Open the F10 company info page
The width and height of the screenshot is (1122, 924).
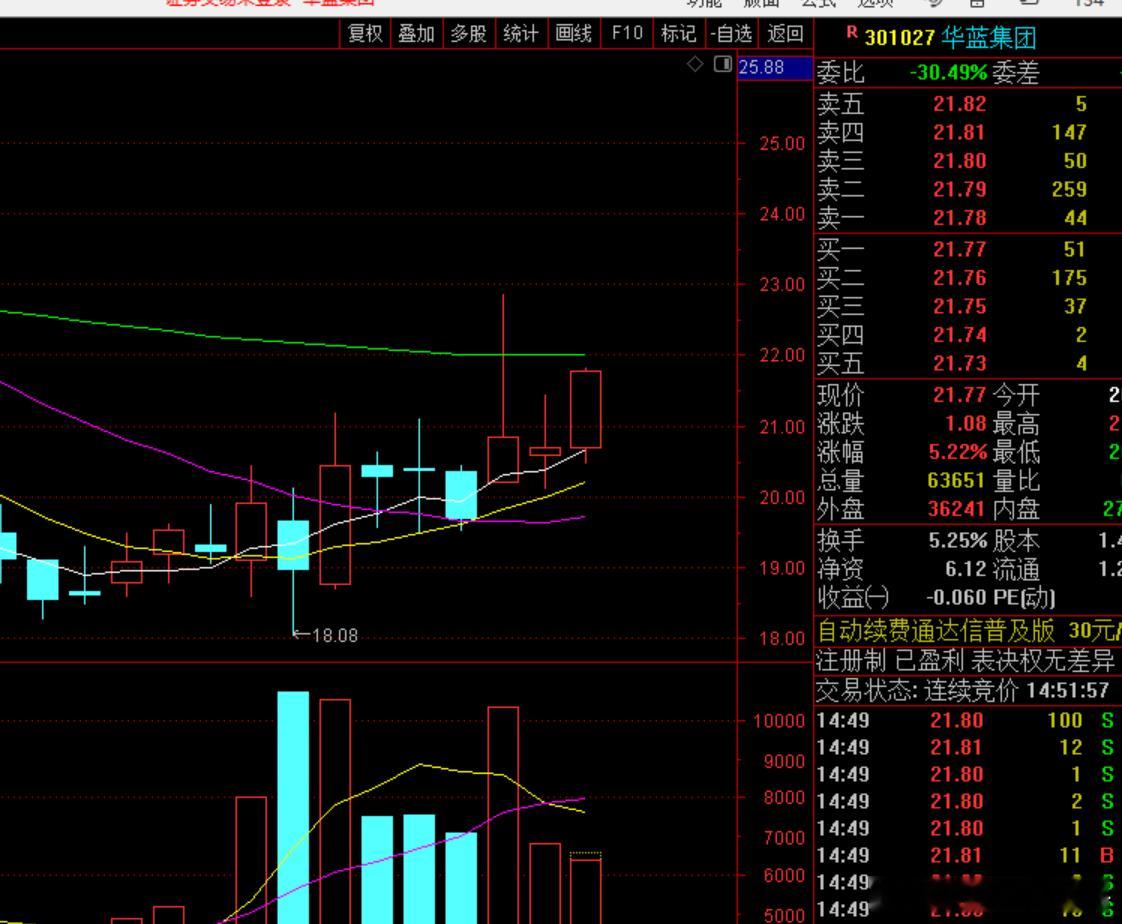tap(627, 34)
